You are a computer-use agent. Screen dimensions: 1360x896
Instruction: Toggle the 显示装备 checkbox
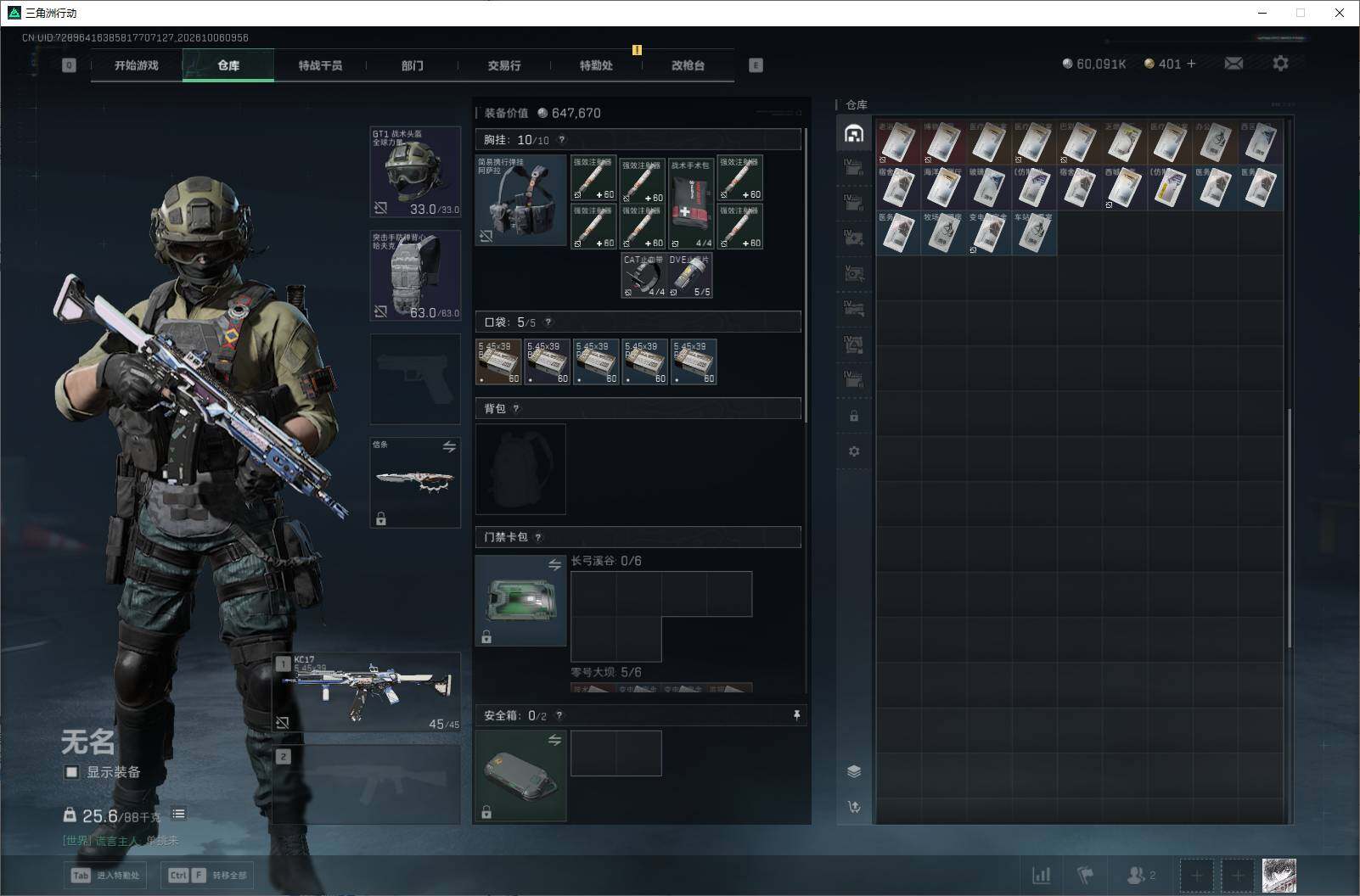[72, 772]
